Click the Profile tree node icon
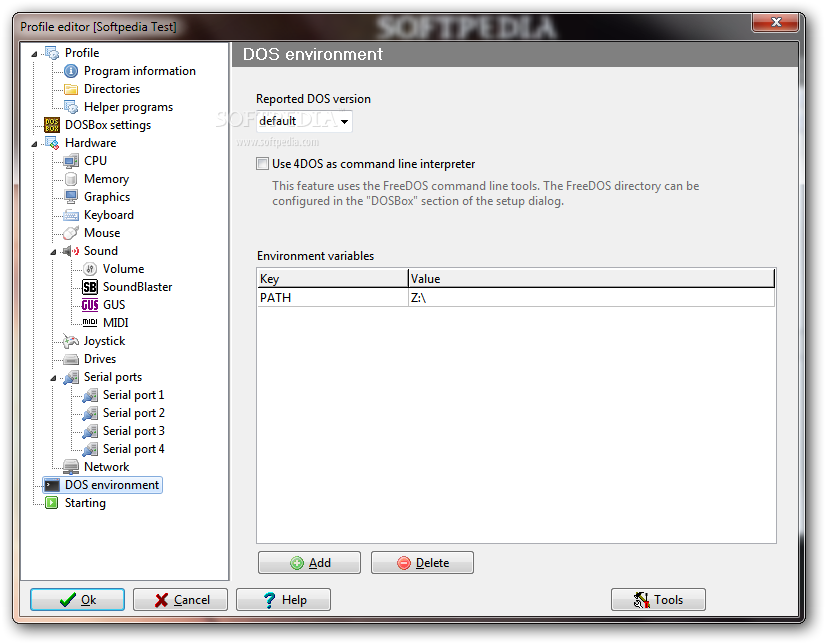The image size is (826, 644). pyautogui.click(x=52, y=53)
